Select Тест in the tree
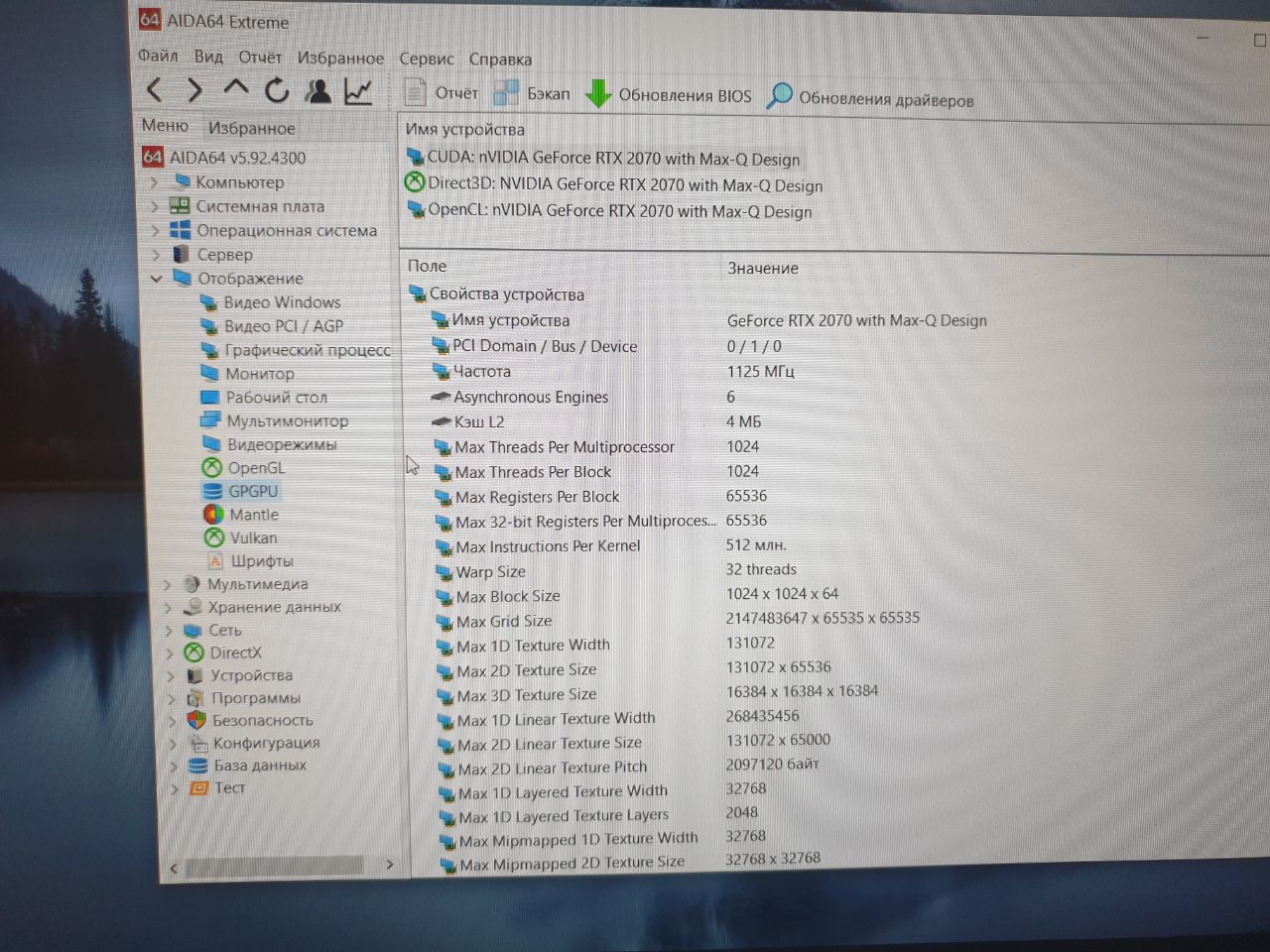The width and height of the screenshot is (1270, 952). (217, 788)
